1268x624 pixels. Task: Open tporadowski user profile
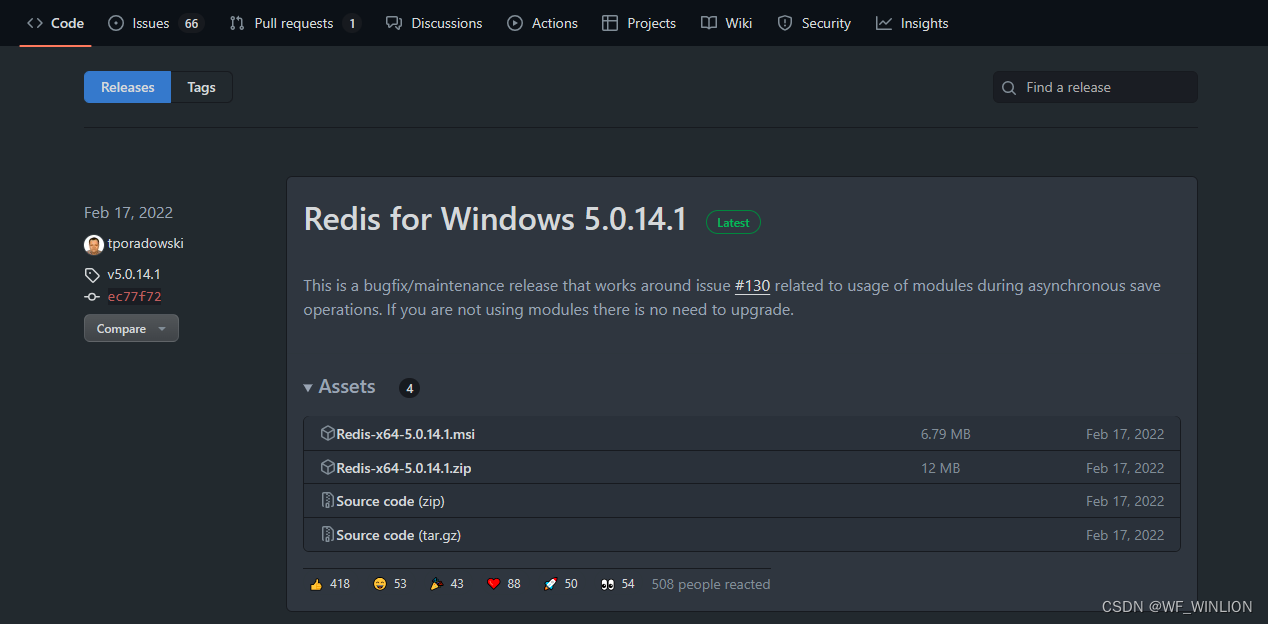(x=145, y=244)
